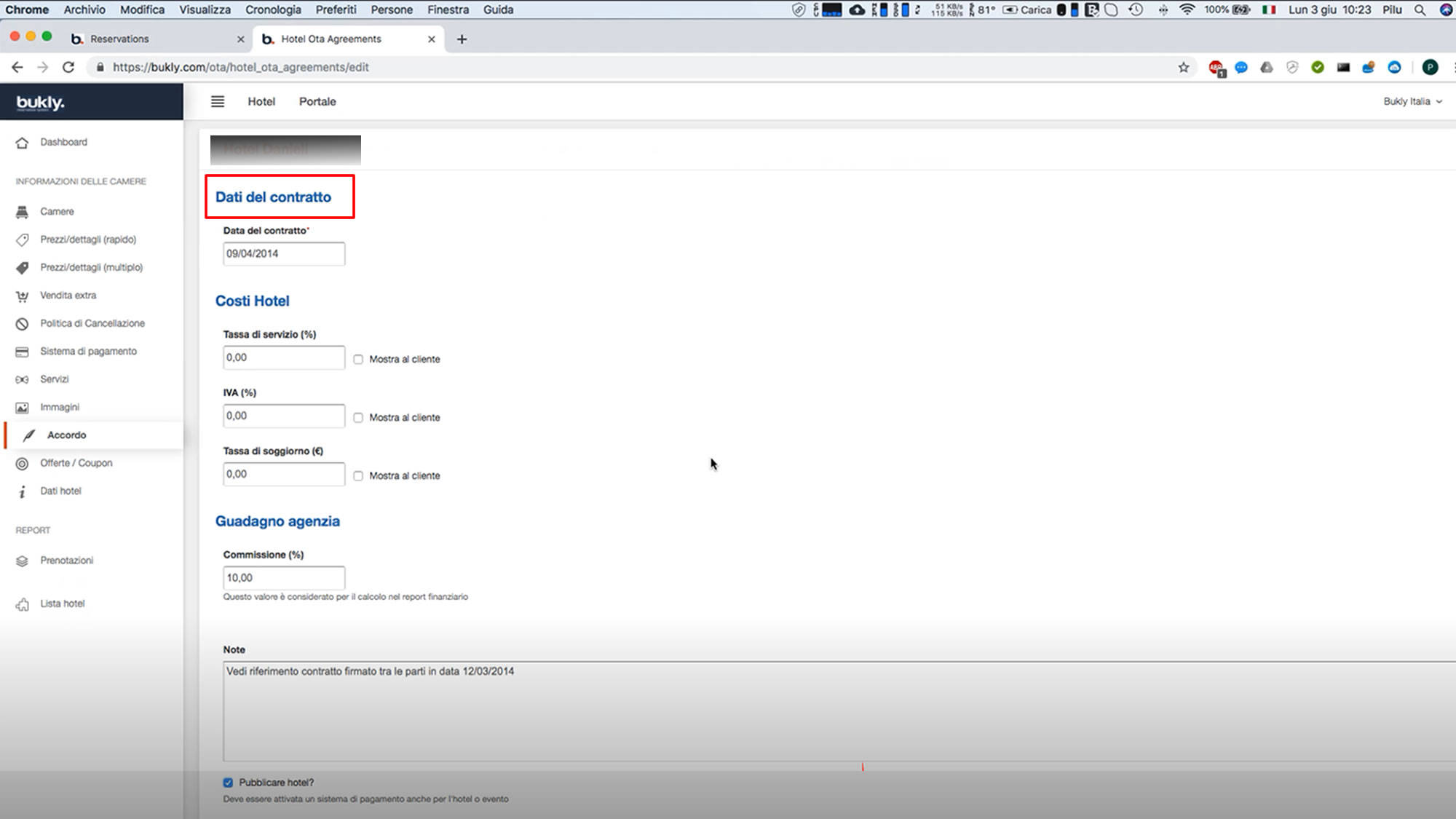Open the Archivio menu
Screen dimensions: 1456x819
pyautogui.click(x=84, y=9)
